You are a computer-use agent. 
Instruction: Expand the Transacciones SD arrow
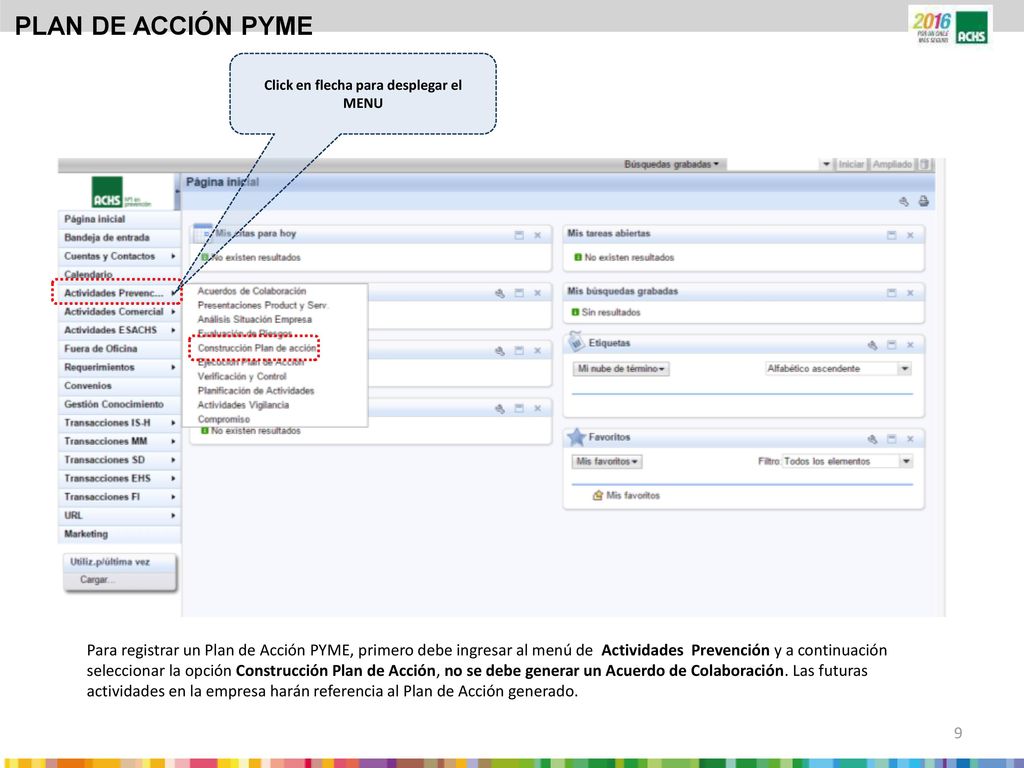[x=173, y=460]
